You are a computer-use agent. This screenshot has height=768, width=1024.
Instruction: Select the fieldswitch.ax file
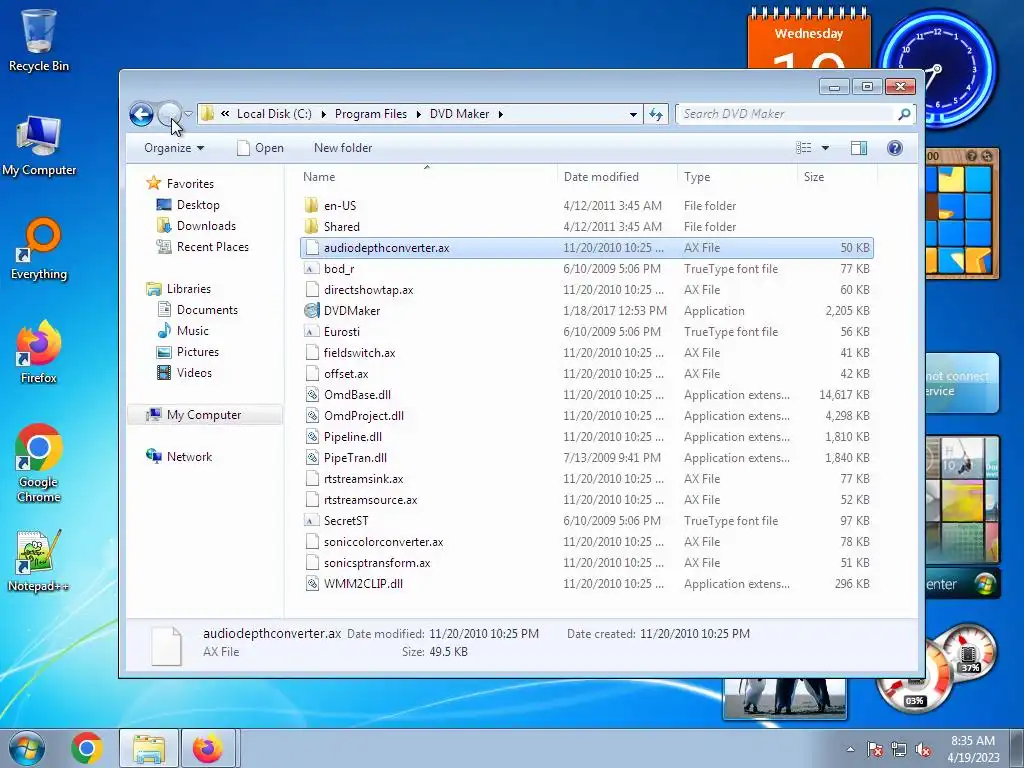[359, 353]
